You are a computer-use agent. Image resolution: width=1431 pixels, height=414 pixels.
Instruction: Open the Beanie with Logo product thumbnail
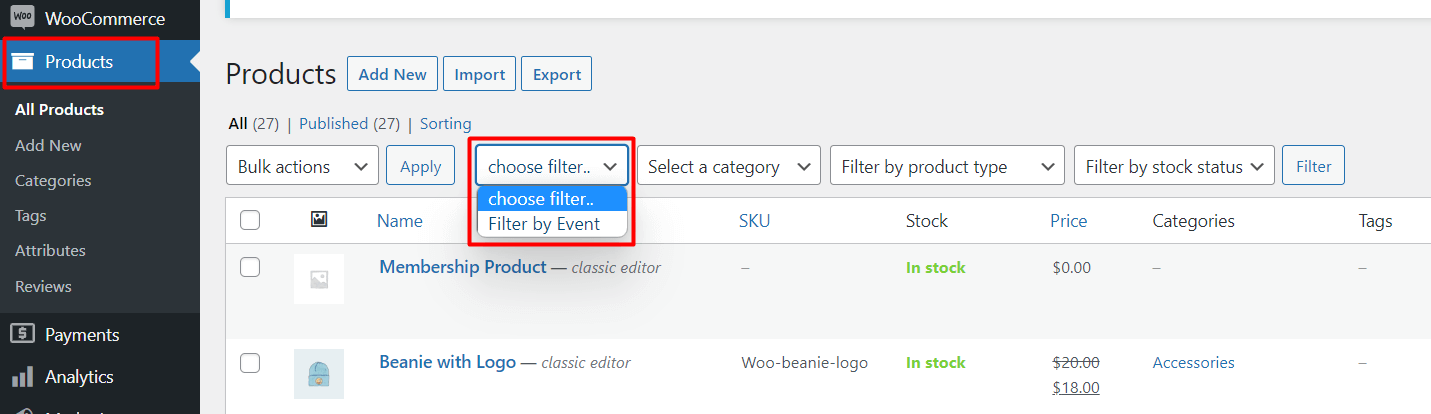(x=319, y=374)
